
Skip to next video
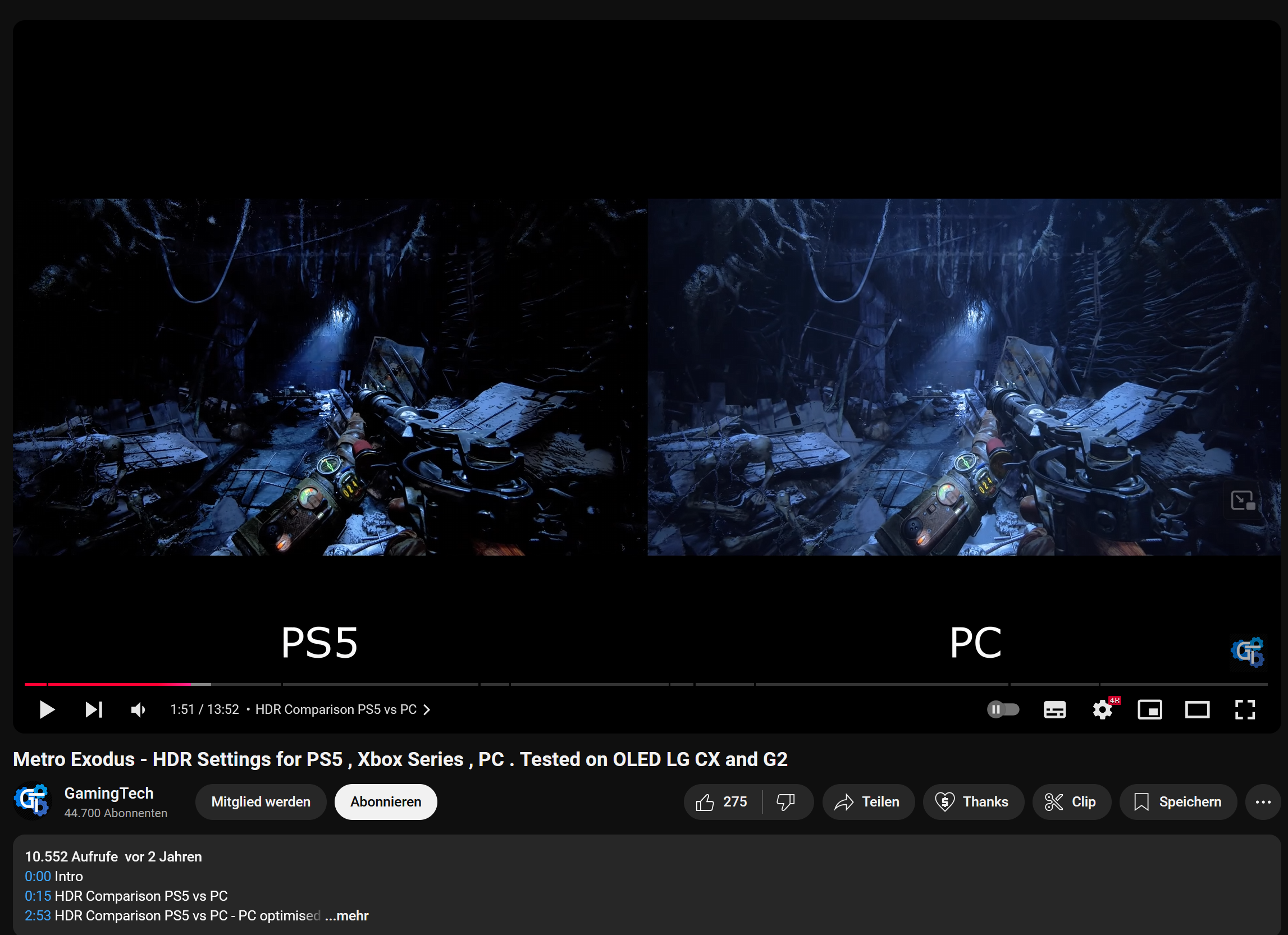[94, 709]
